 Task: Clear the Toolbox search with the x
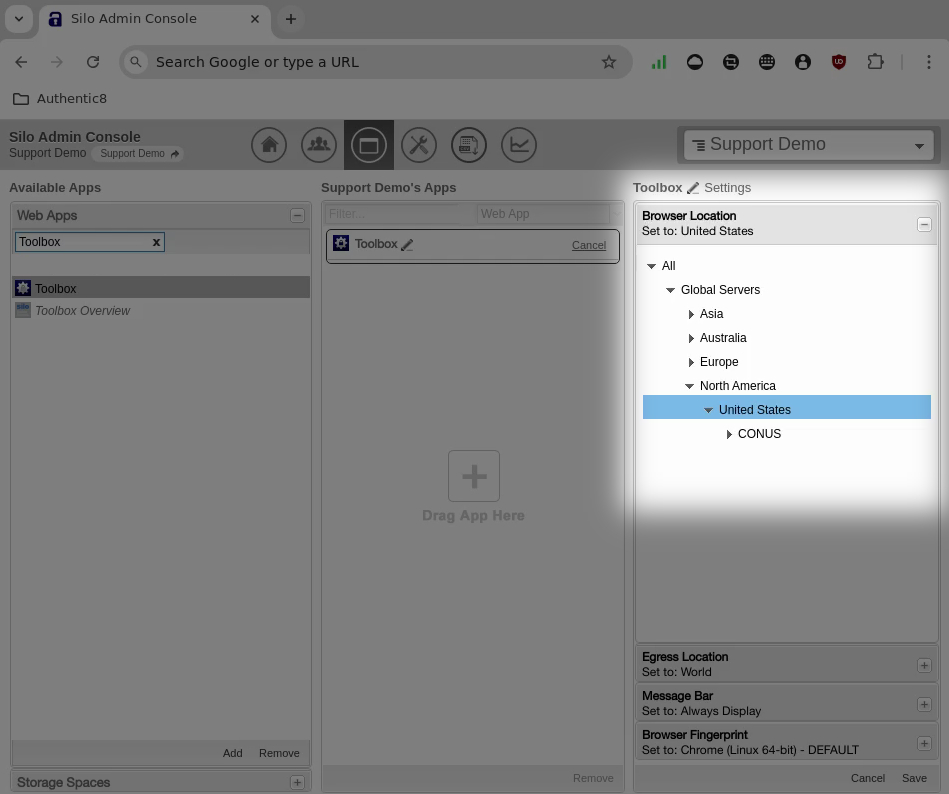(156, 242)
